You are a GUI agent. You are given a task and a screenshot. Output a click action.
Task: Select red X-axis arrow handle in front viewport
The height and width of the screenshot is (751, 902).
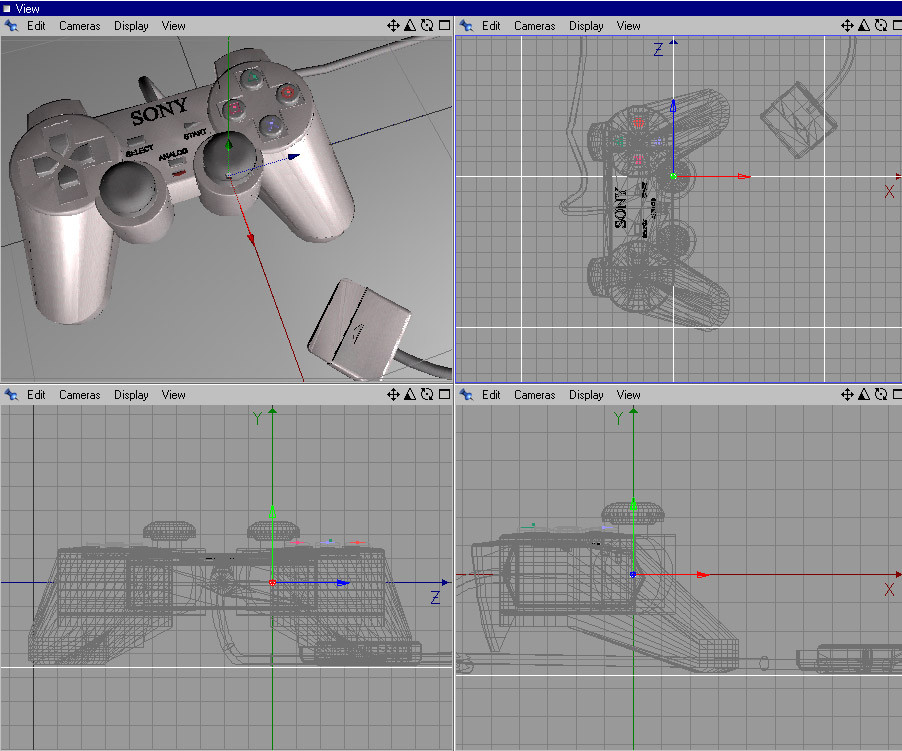coord(702,574)
